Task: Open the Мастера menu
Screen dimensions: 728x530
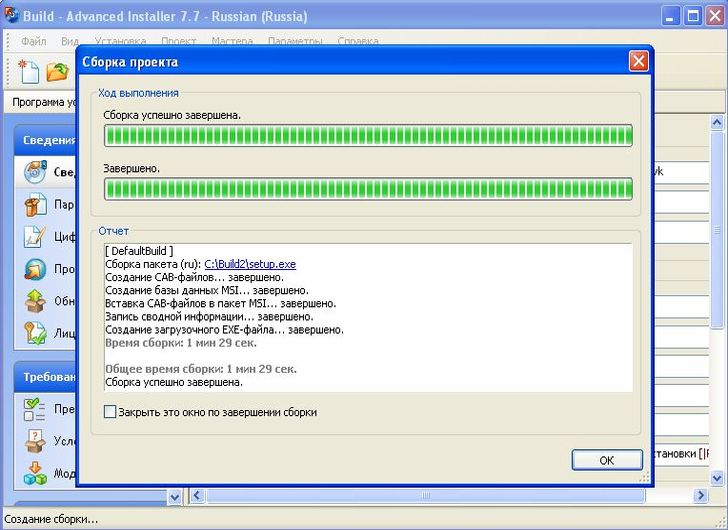Action: click(x=232, y=41)
